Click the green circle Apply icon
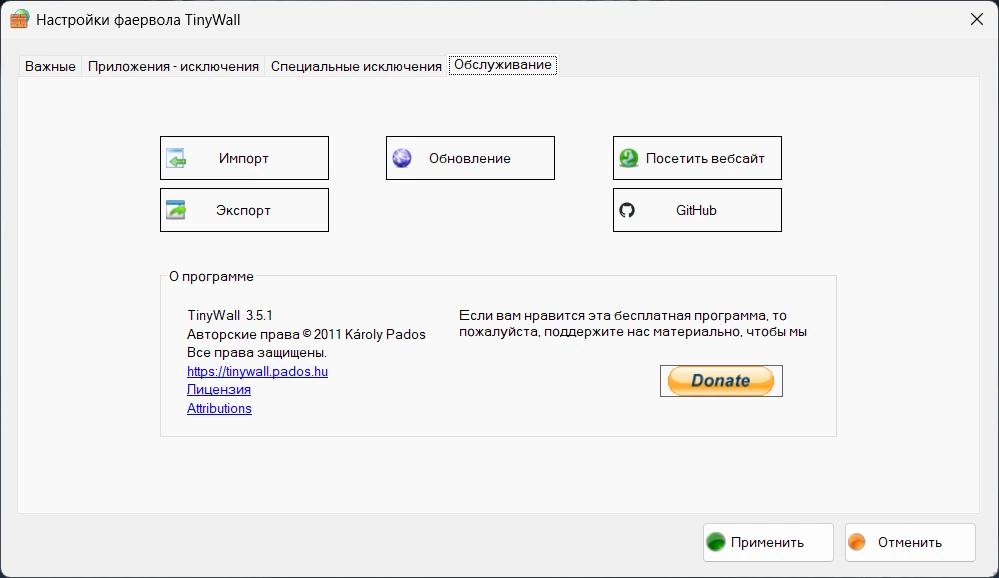The height and width of the screenshot is (578, 999). click(716, 542)
